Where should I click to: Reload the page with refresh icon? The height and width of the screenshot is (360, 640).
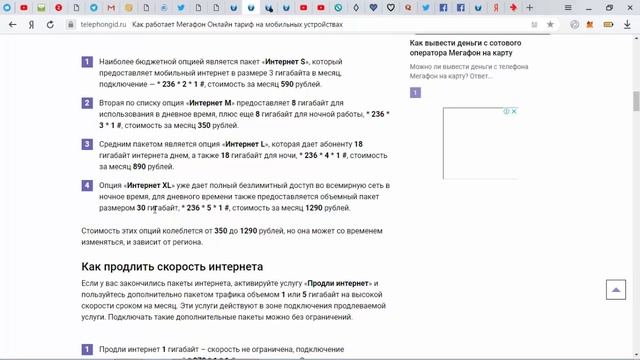pyautogui.click(x=50, y=24)
